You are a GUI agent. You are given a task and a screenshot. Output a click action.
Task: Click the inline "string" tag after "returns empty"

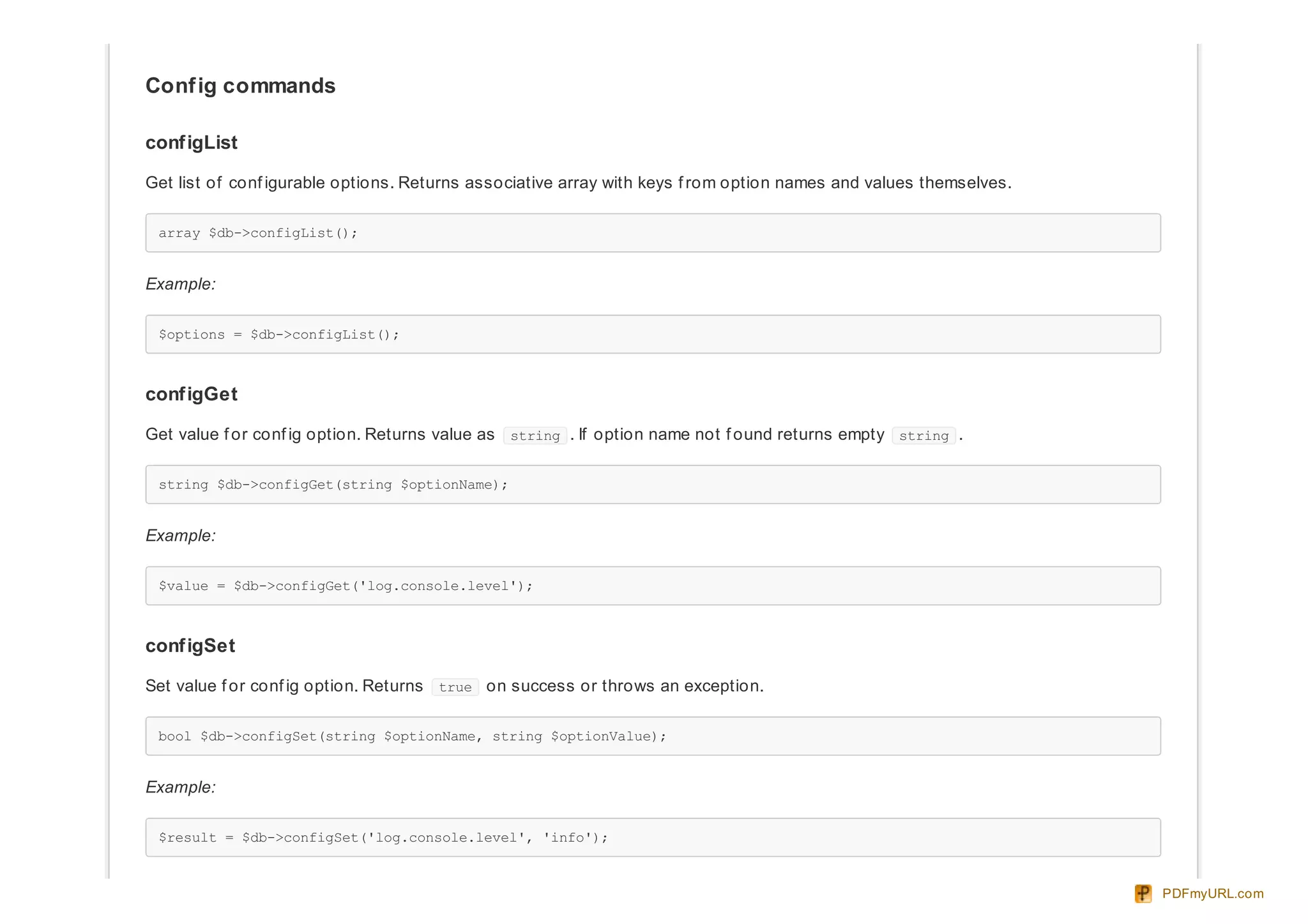tap(924, 435)
